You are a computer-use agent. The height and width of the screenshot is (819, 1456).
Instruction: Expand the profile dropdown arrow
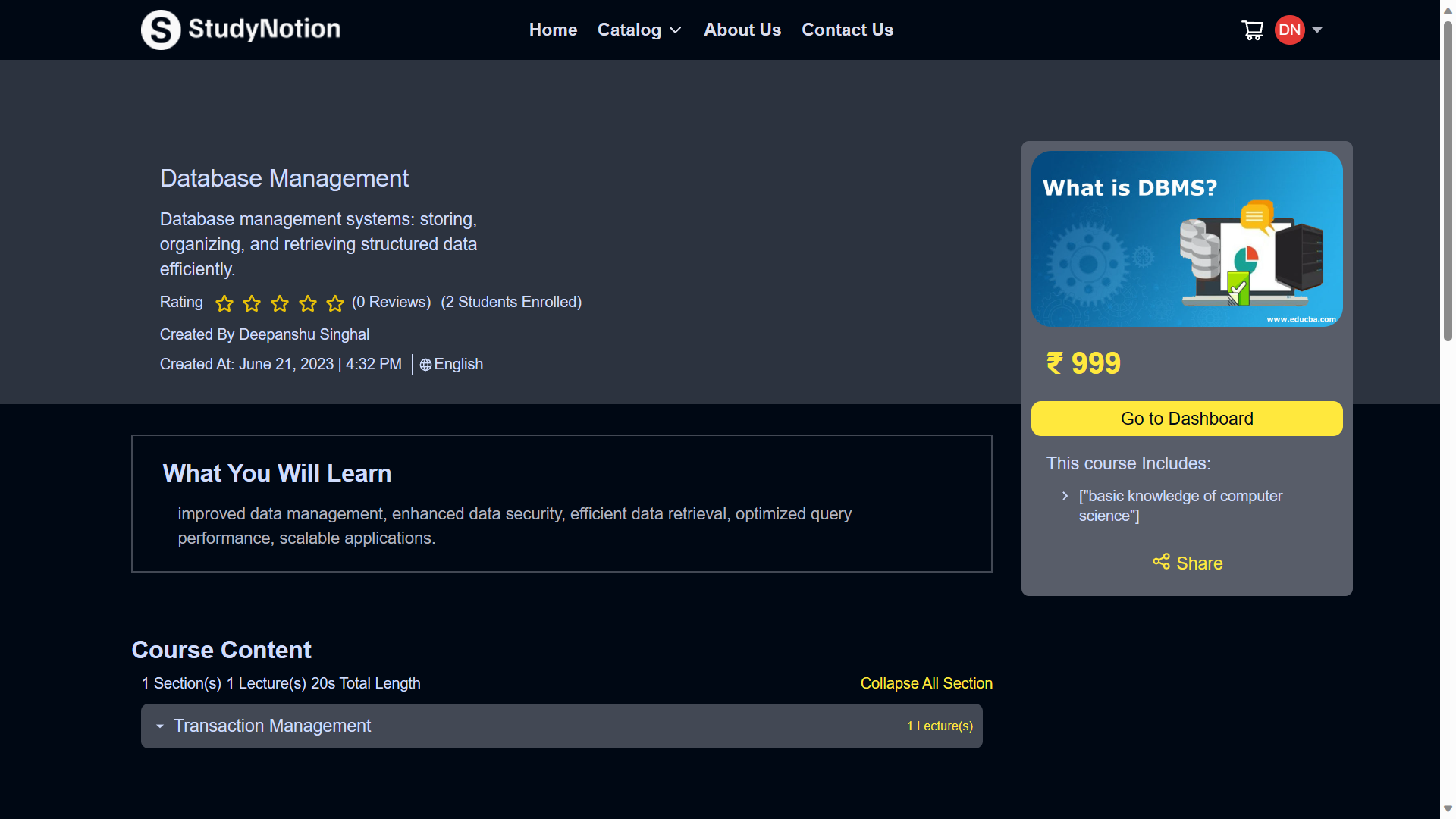1317,30
